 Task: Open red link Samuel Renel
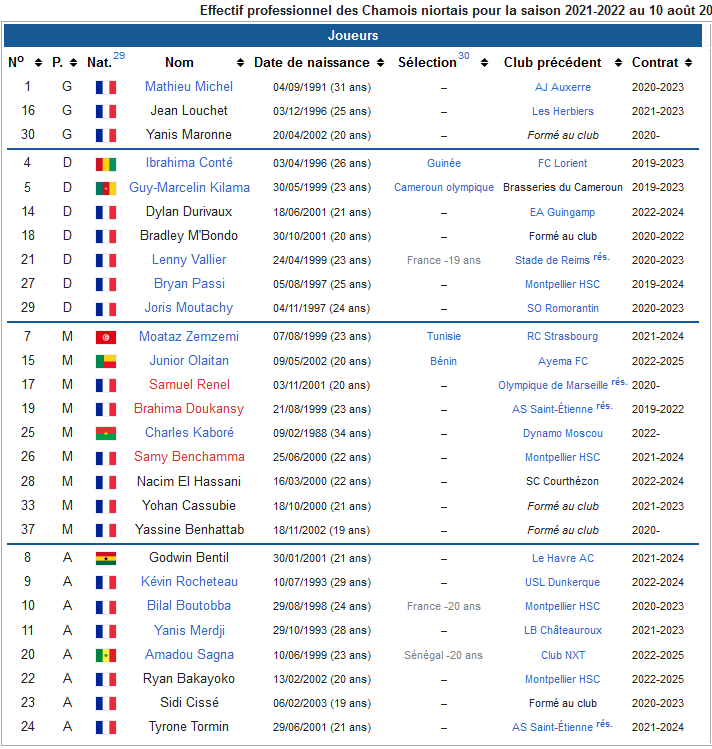(x=189, y=385)
